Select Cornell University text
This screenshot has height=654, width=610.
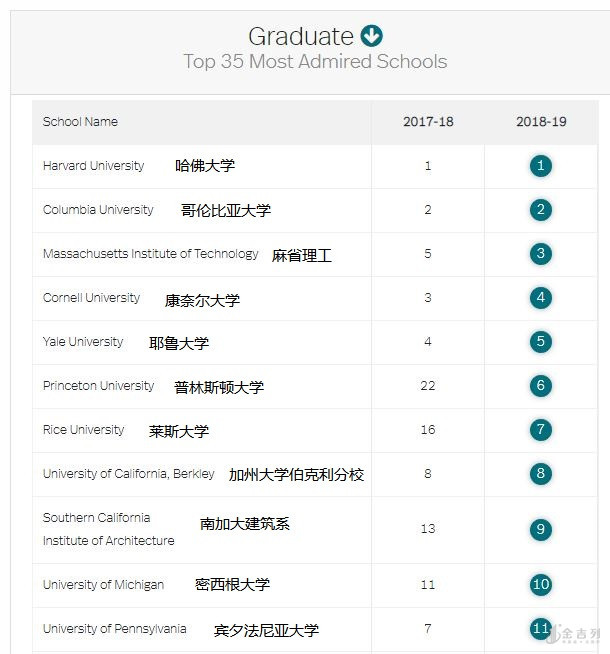point(91,298)
